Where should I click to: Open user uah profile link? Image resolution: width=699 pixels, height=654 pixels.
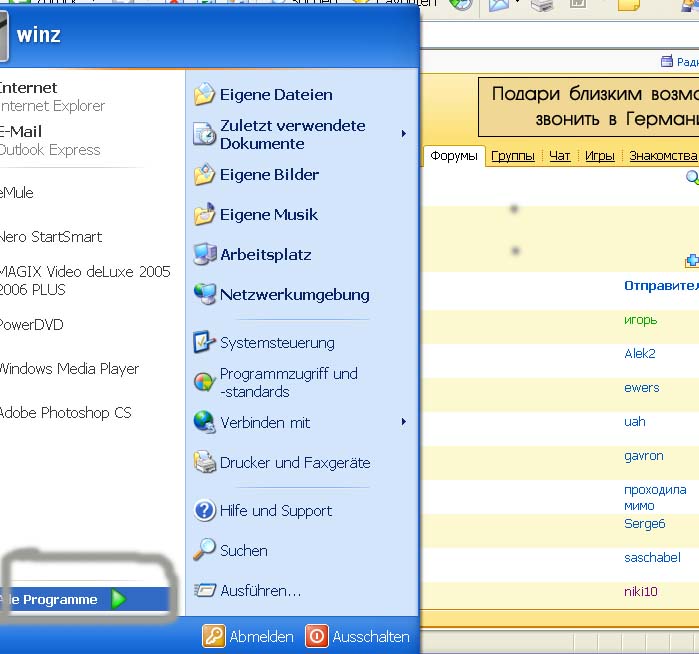pos(635,421)
